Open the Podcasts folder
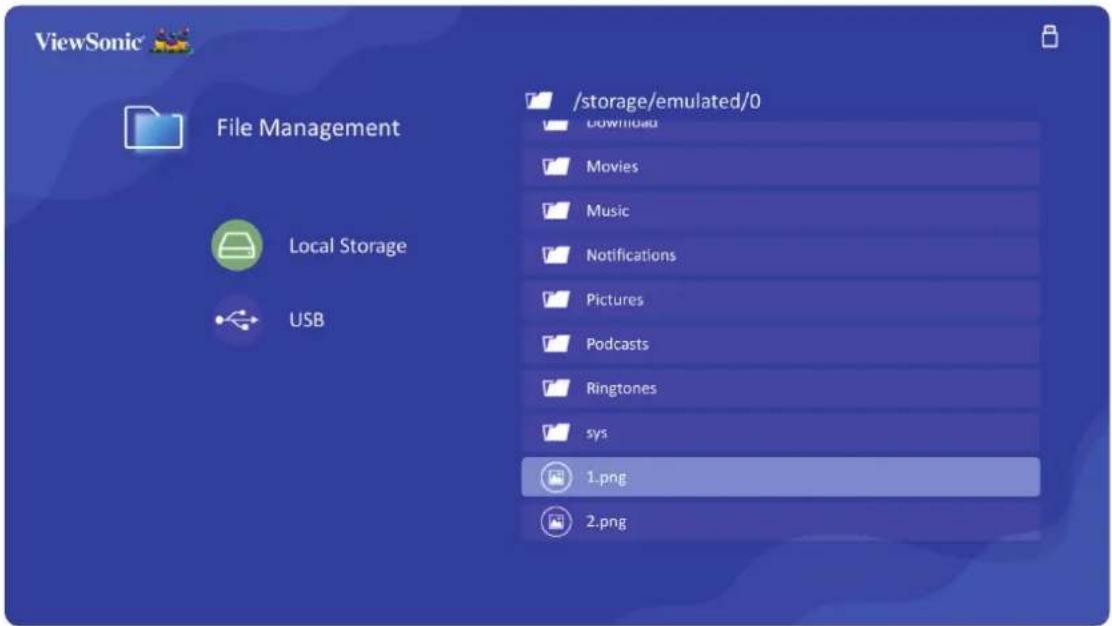This screenshot has height=626, width=1112. click(x=781, y=344)
